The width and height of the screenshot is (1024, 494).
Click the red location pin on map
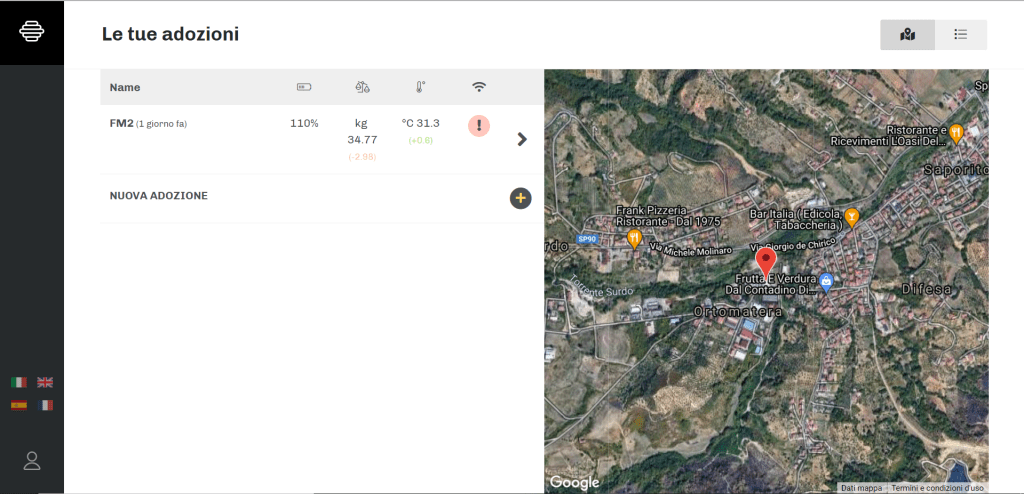click(766, 262)
